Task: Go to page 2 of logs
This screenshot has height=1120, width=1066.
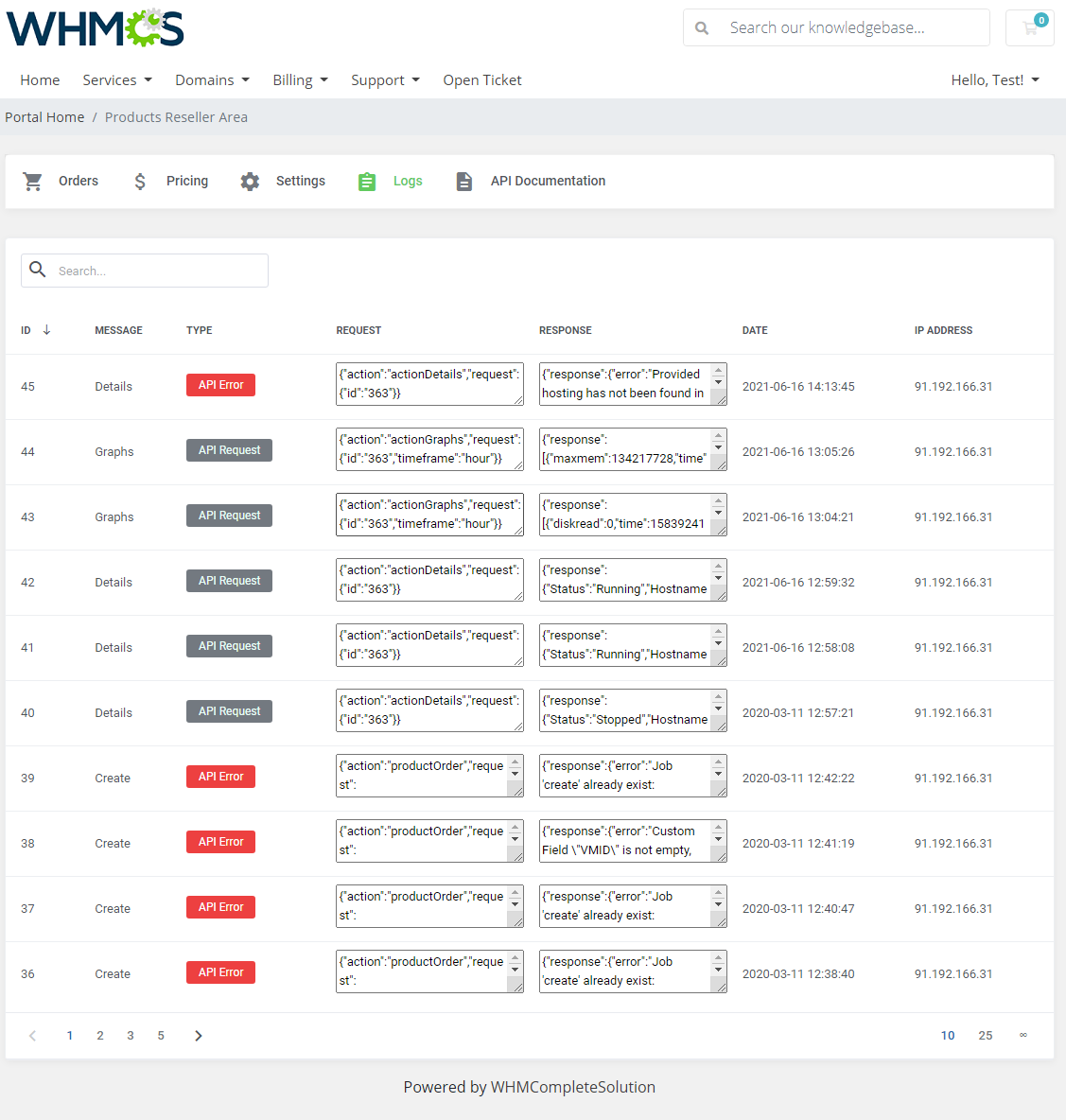Action: 100,1036
